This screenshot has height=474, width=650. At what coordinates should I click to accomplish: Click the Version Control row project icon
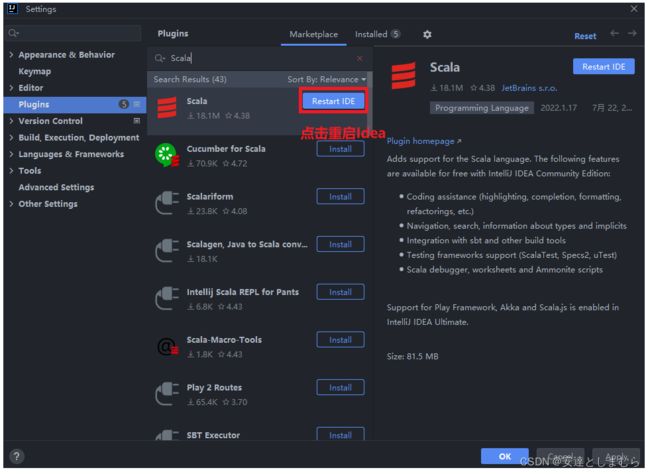pos(137,121)
